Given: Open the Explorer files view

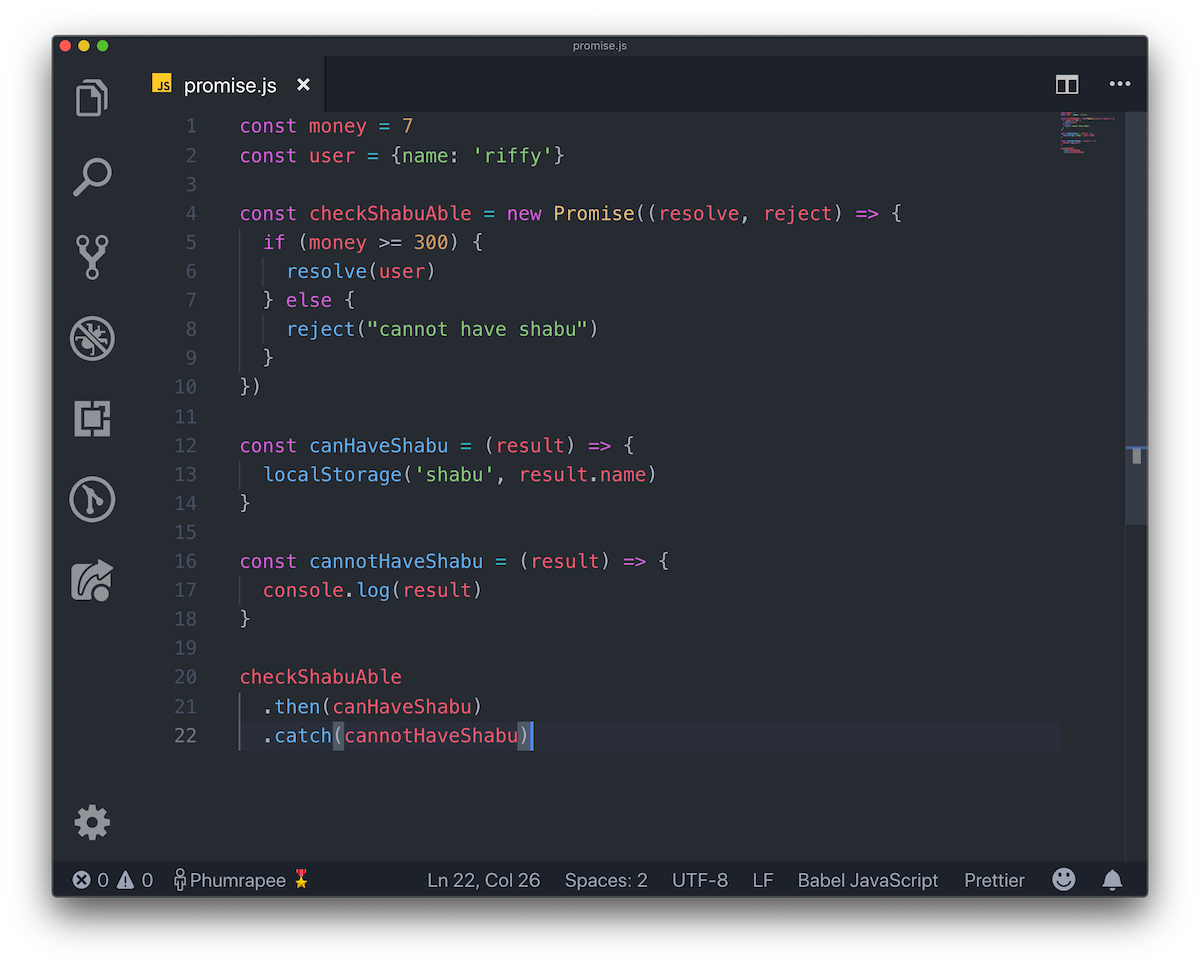Looking at the screenshot, I should click(92, 98).
